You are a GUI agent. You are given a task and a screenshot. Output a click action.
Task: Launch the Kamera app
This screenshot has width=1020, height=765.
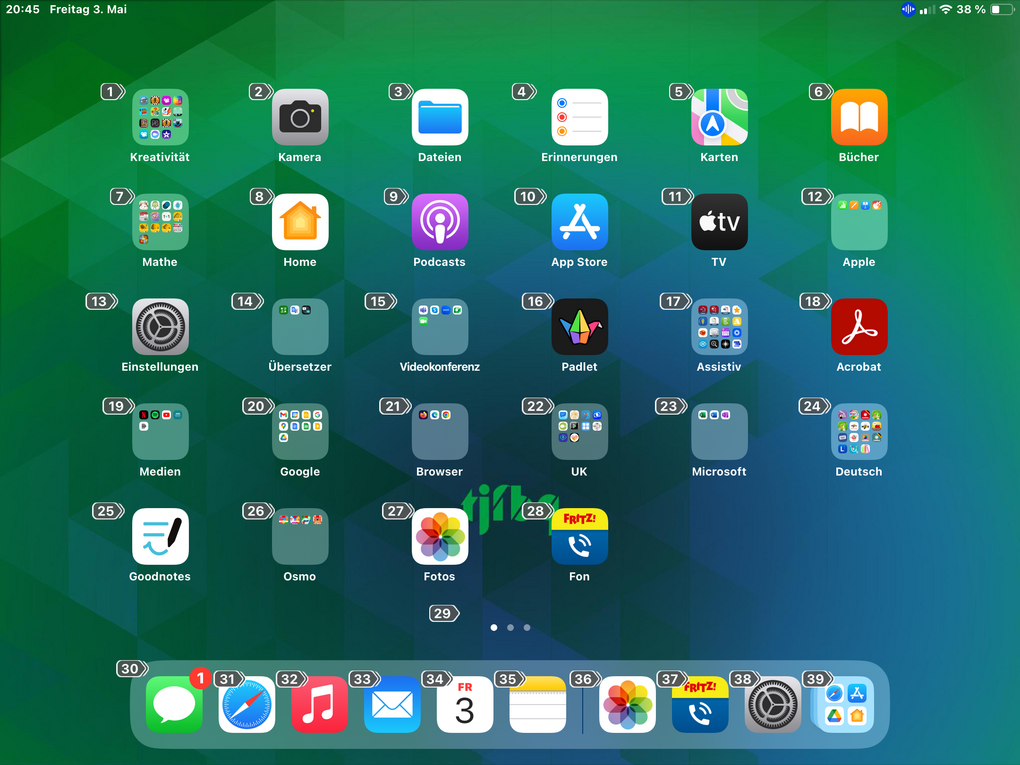[x=300, y=117]
